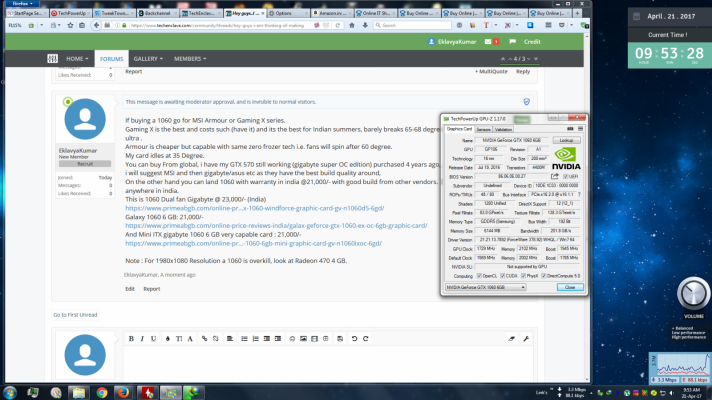Insert an ordered list in the editor
This screenshot has height=400, width=712.
point(256,338)
